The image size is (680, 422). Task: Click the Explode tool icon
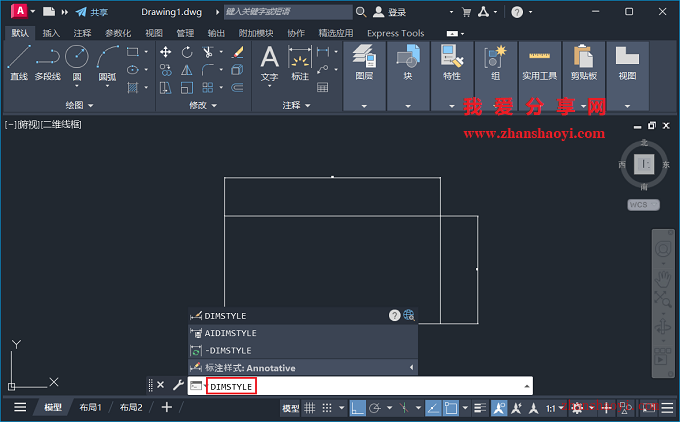[237, 70]
